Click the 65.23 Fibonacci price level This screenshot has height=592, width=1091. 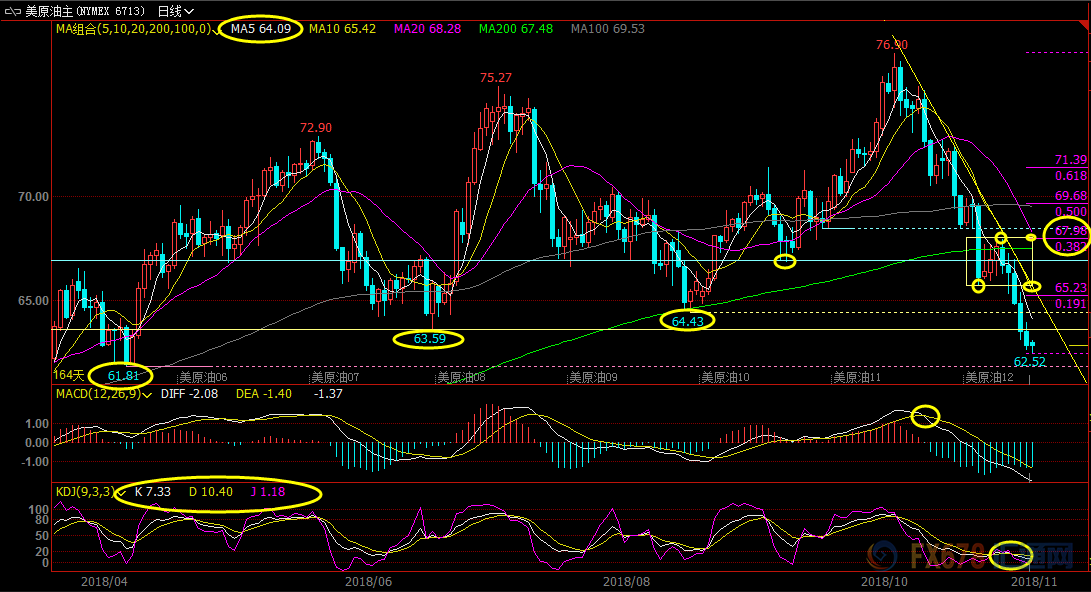[1071, 288]
